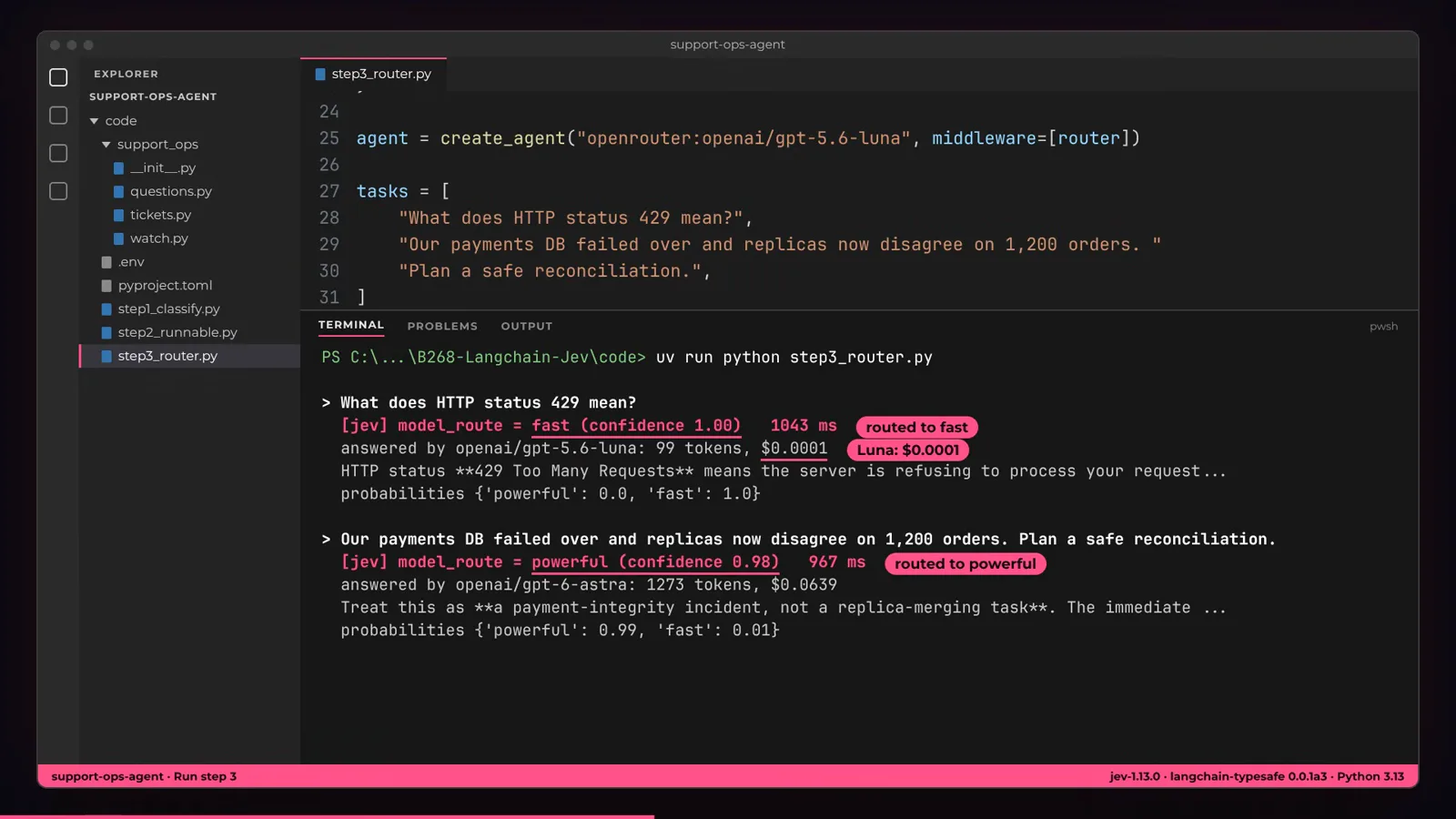The image size is (1456, 819).
Task: Click the "routed to powerful" pink badge
Action: pyautogui.click(x=965, y=563)
